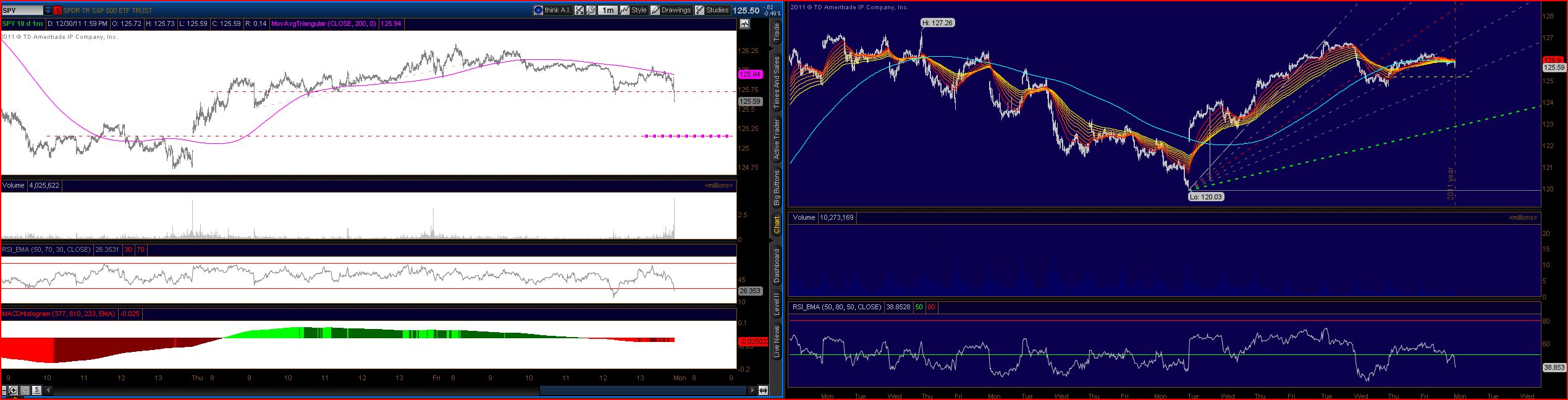This screenshot has width=1568, height=400.
Task: Click the SPDR TR S&P 500 ETF TRUST title
Action: pyautogui.click(x=107, y=10)
